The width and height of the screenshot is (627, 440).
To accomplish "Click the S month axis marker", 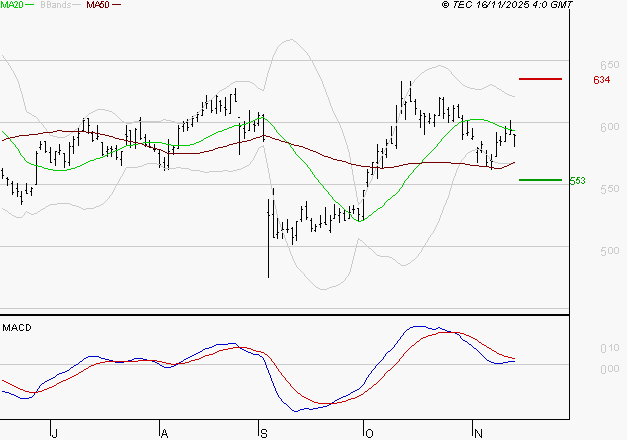I will pos(264,434).
